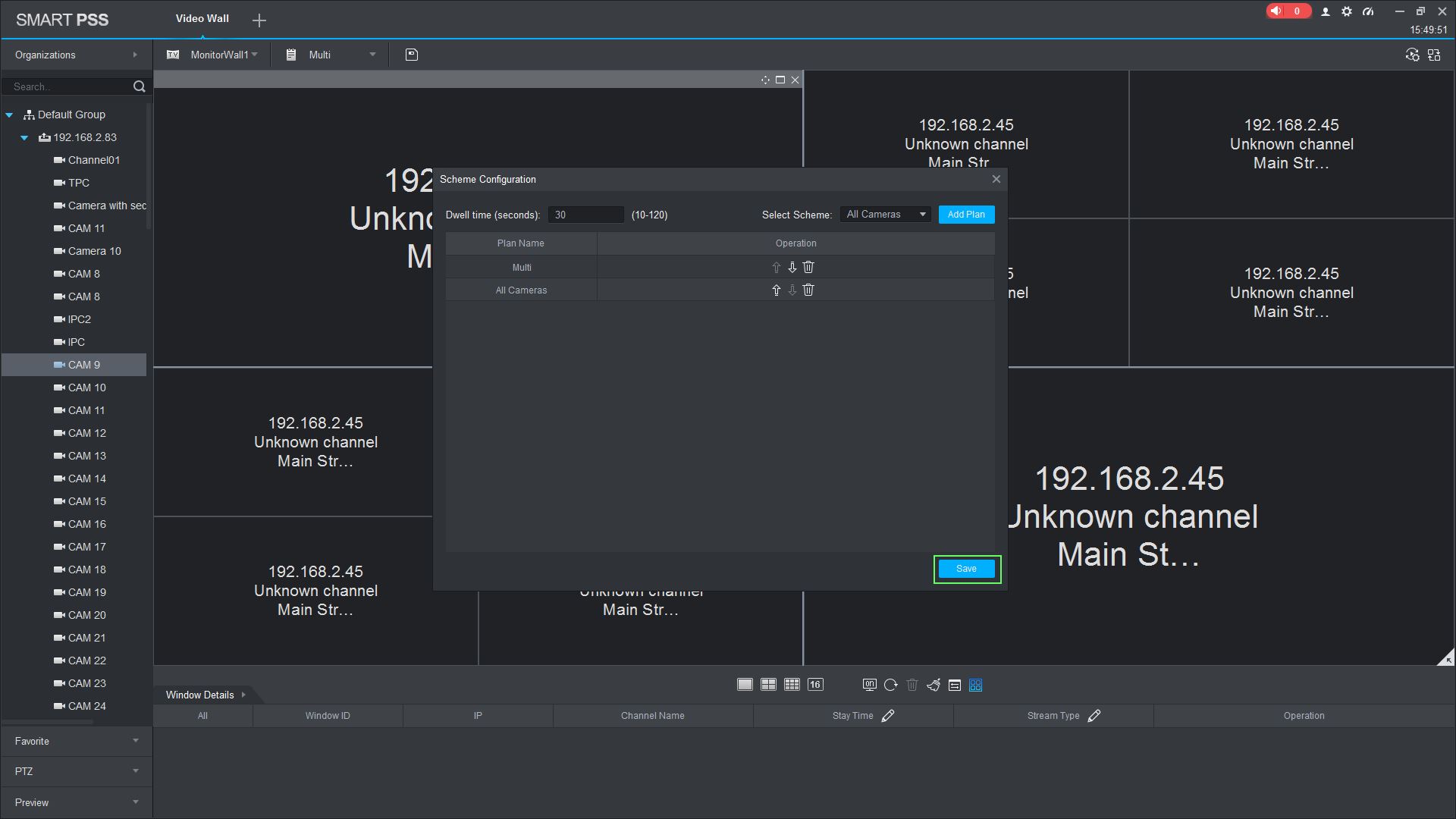This screenshot has height=819, width=1456.
Task: Click the Dwell time input field
Action: click(x=585, y=215)
